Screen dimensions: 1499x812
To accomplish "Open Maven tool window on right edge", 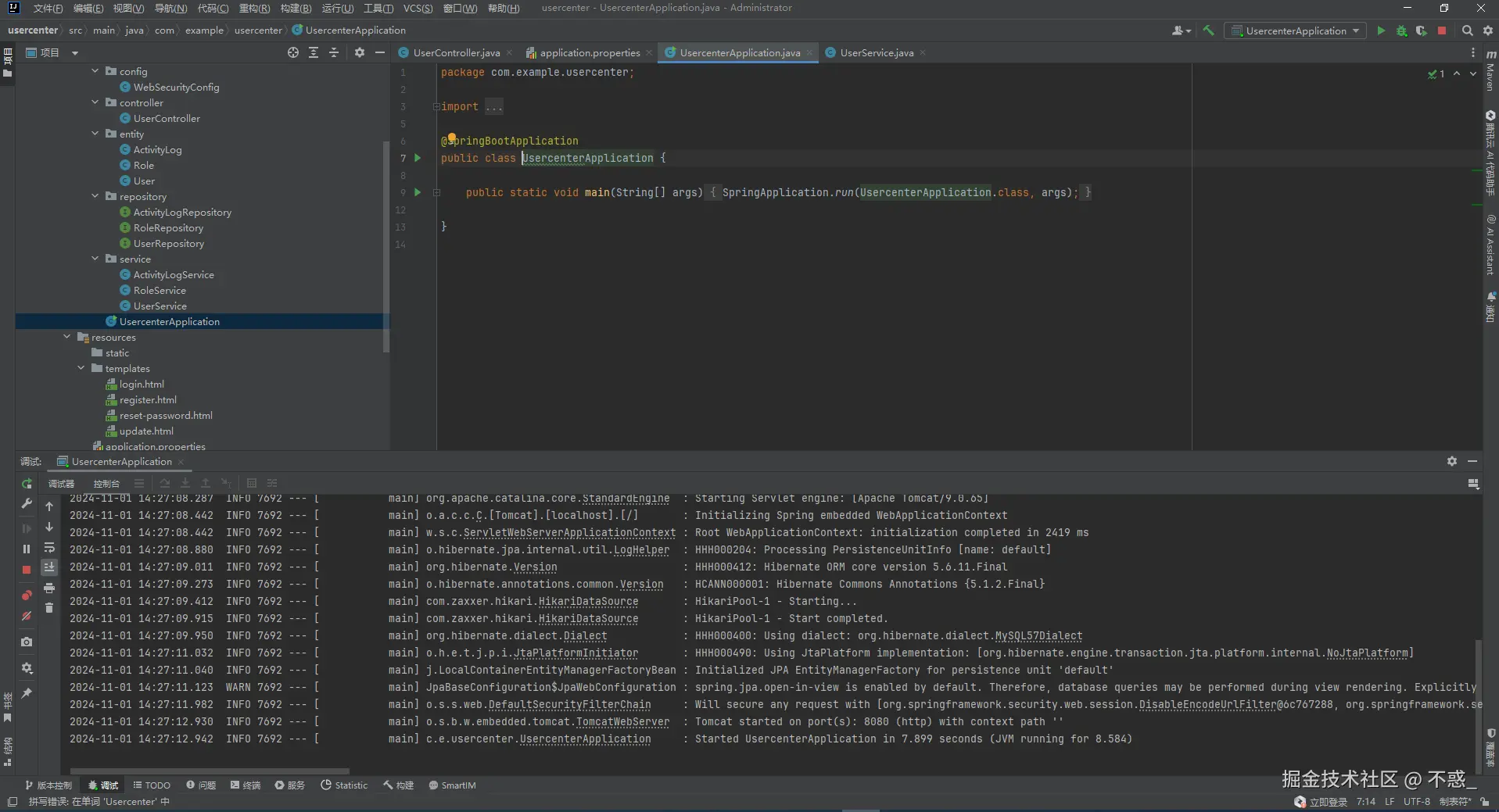I will [1490, 70].
